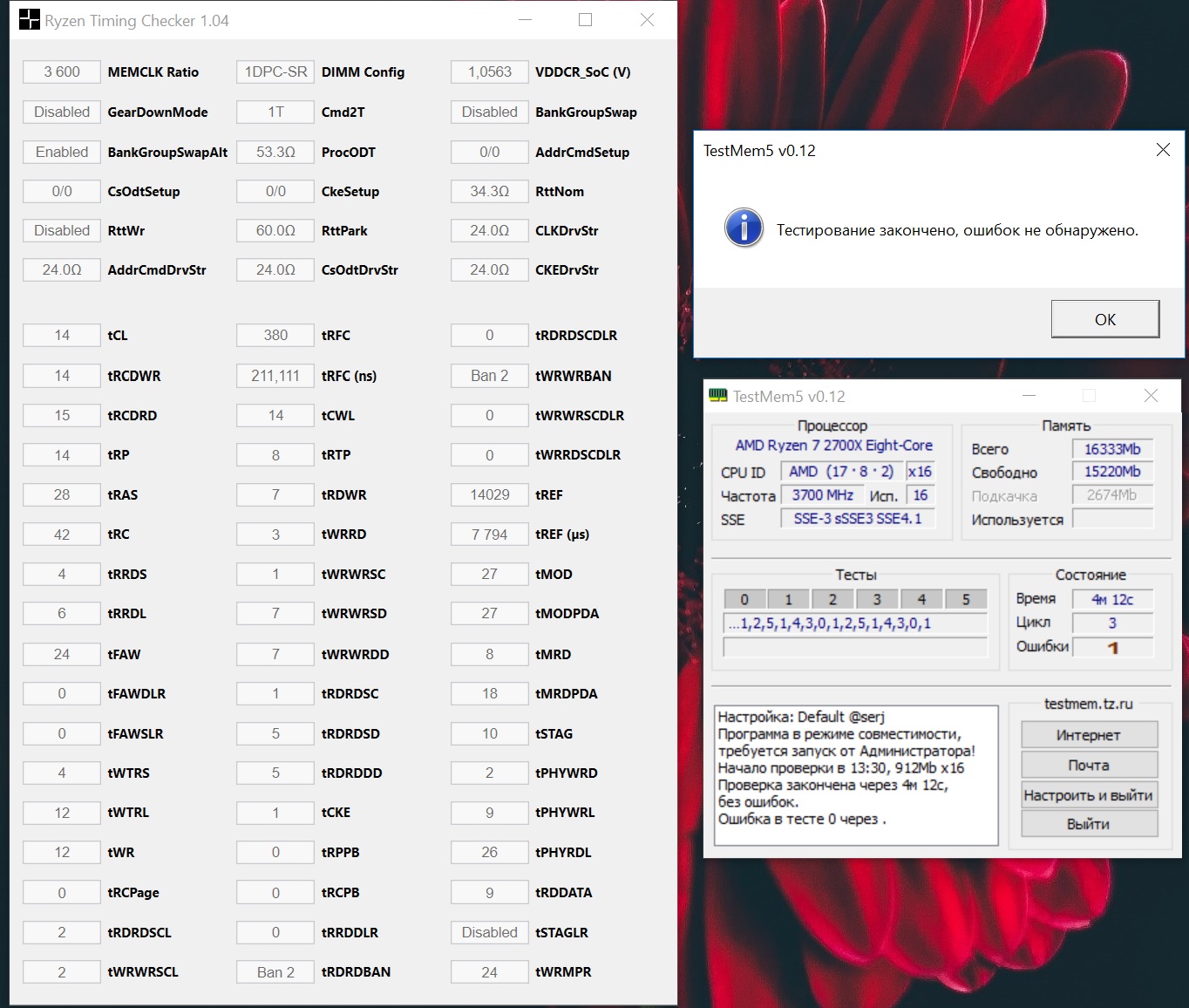Click the testmem.tz.ru label
This screenshot has height=1008, width=1189.
tap(1089, 704)
